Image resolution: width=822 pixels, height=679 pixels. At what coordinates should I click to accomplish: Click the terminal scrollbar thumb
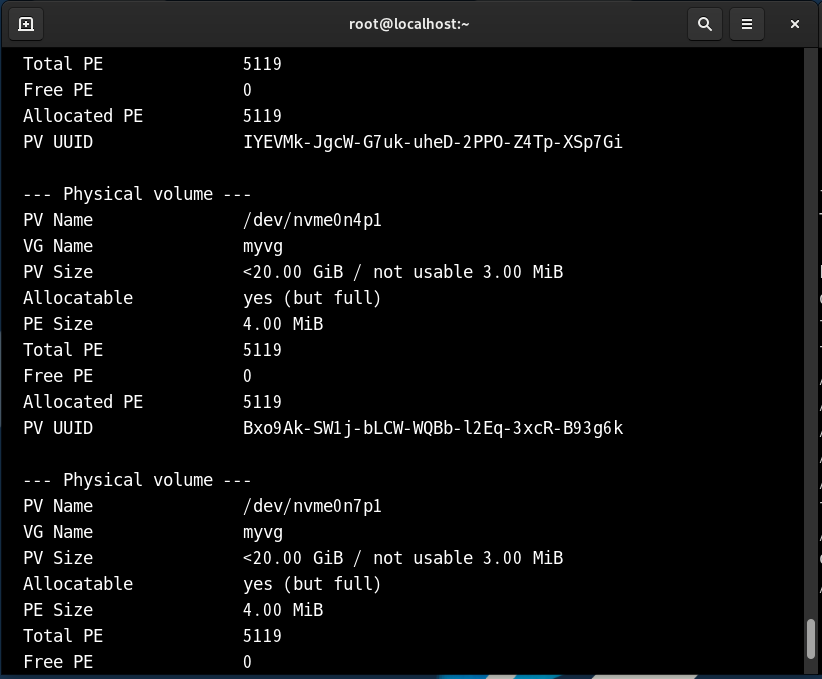point(811,639)
